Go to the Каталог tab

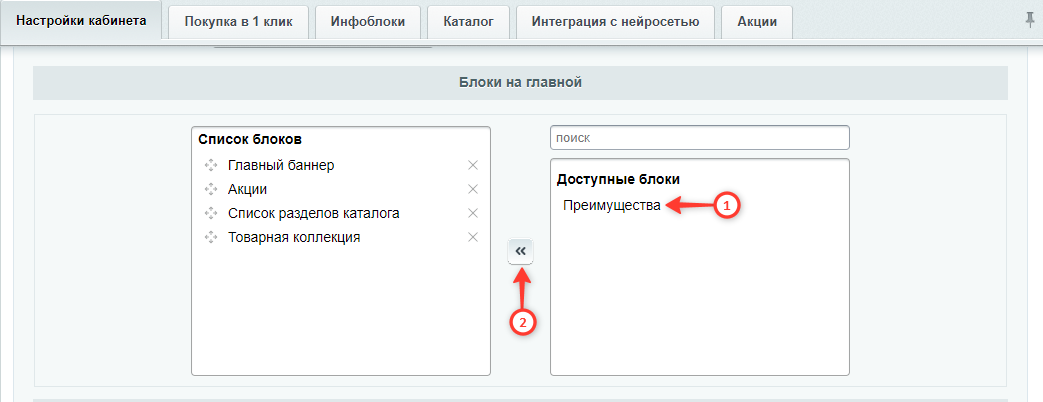(x=468, y=21)
